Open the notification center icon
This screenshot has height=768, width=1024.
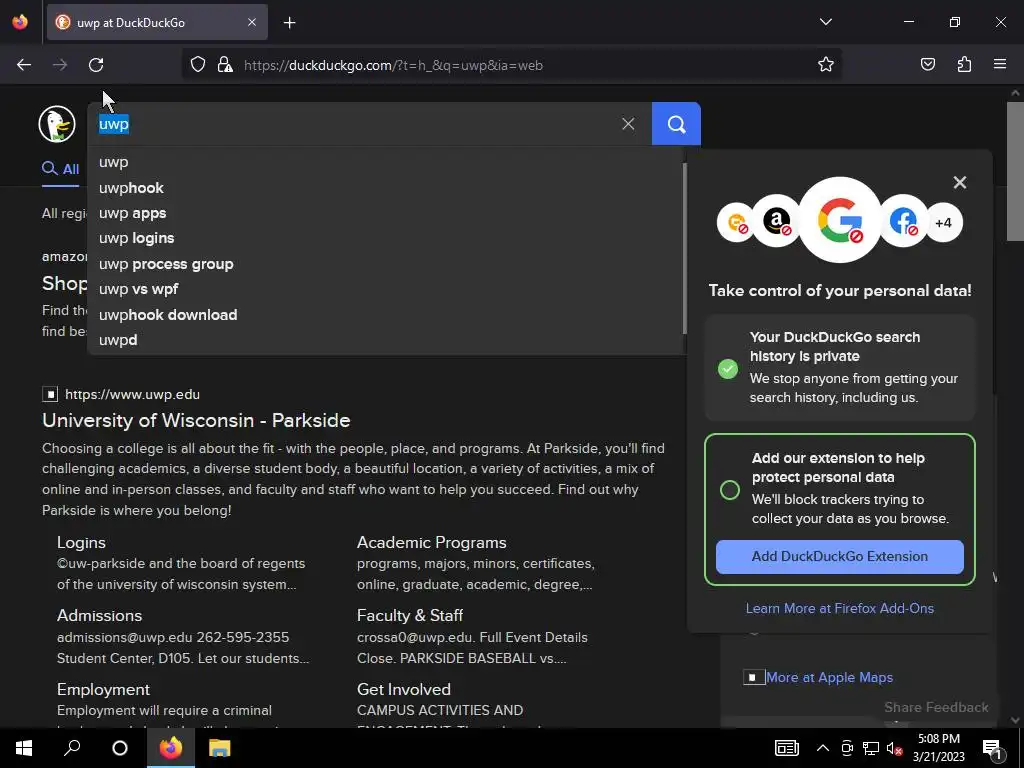click(x=991, y=749)
